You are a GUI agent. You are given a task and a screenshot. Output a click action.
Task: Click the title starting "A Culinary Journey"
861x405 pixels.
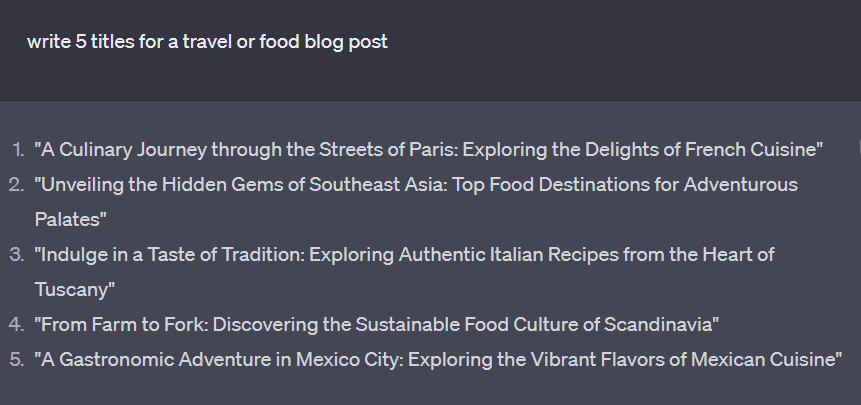click(428, 150)
